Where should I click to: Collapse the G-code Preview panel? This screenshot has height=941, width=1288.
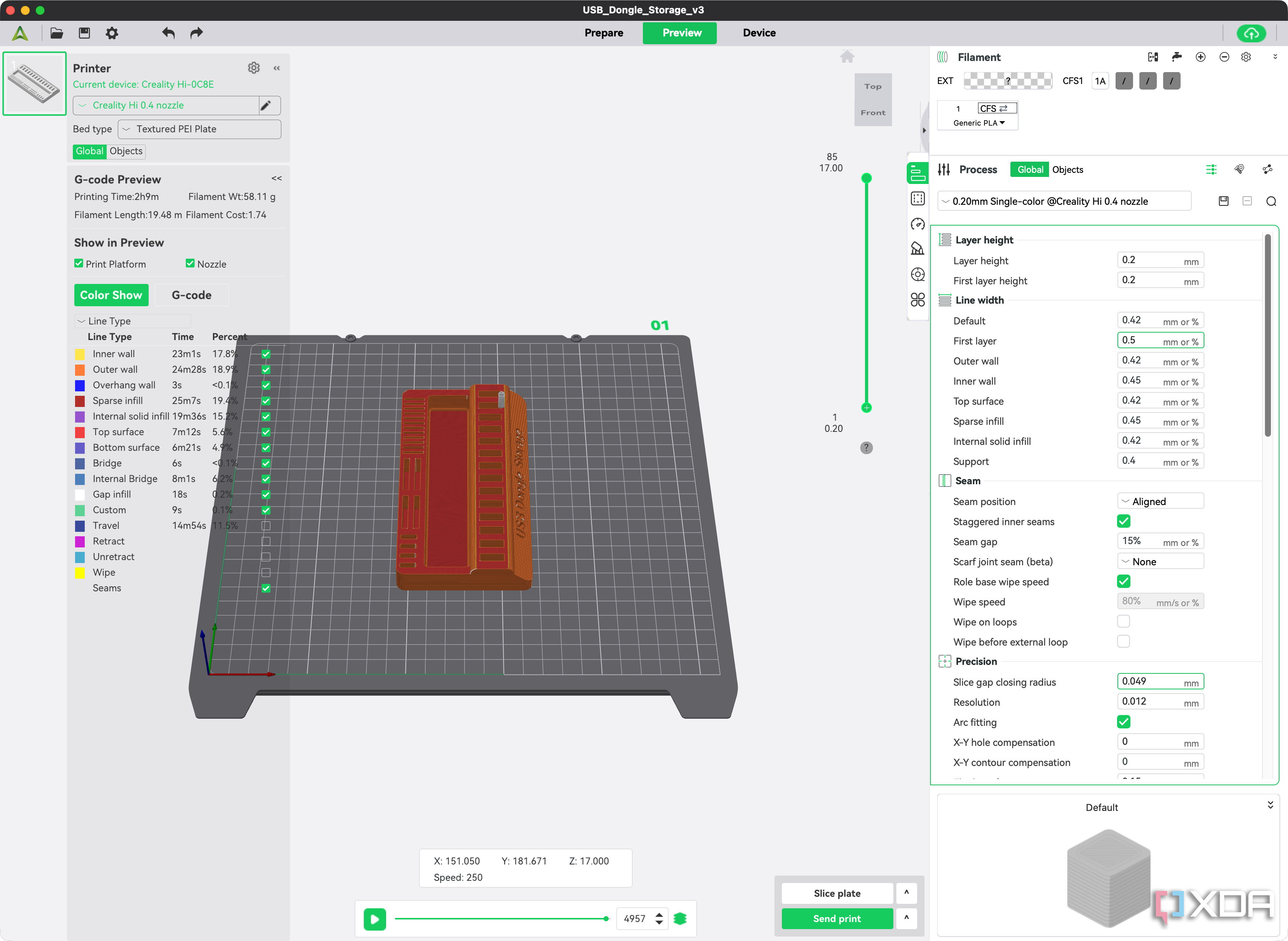coord(277,178)
